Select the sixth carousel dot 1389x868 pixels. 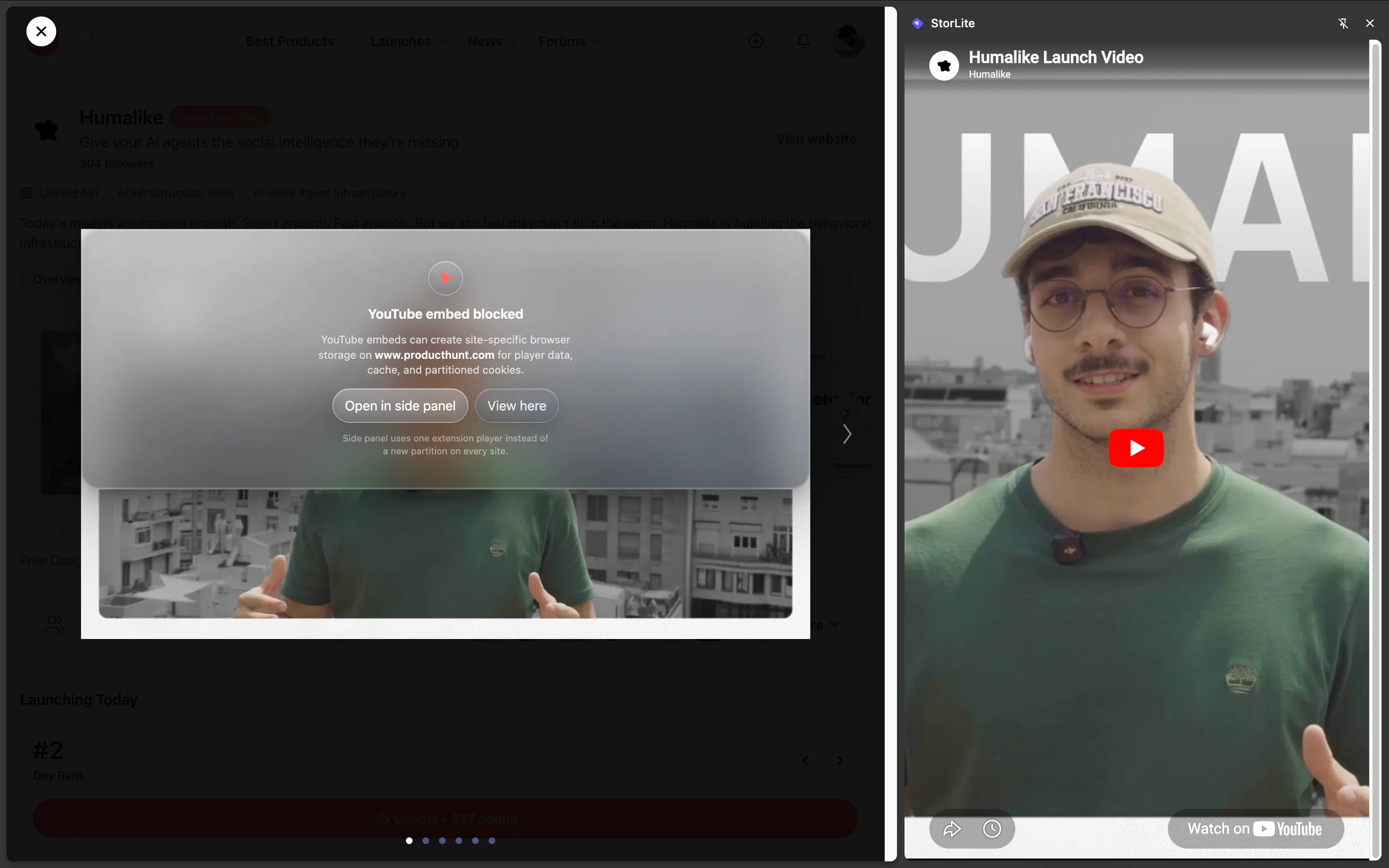492,840
